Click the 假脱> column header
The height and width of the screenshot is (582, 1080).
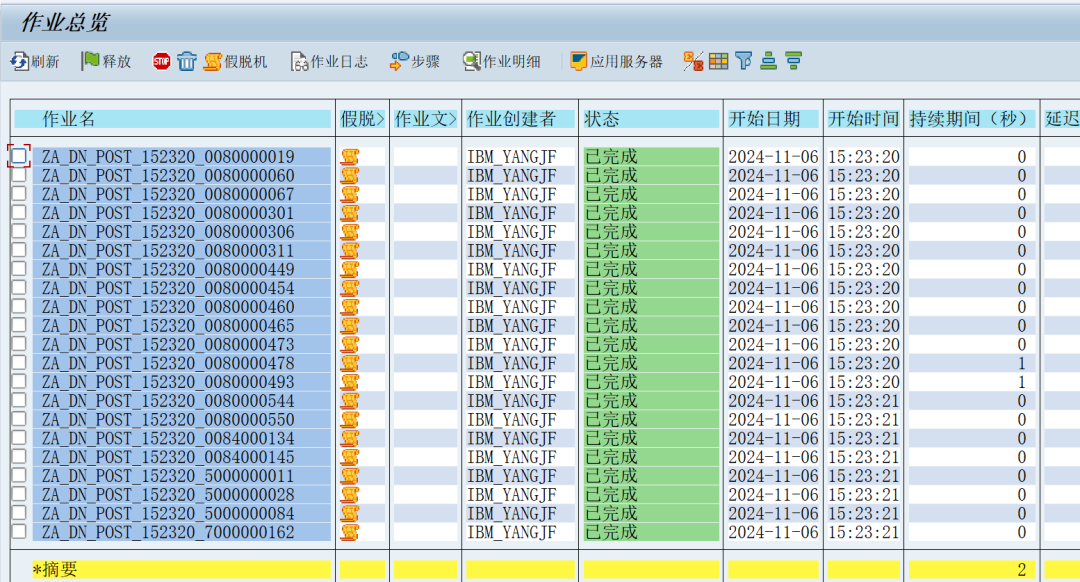click(x=362, y=119)
